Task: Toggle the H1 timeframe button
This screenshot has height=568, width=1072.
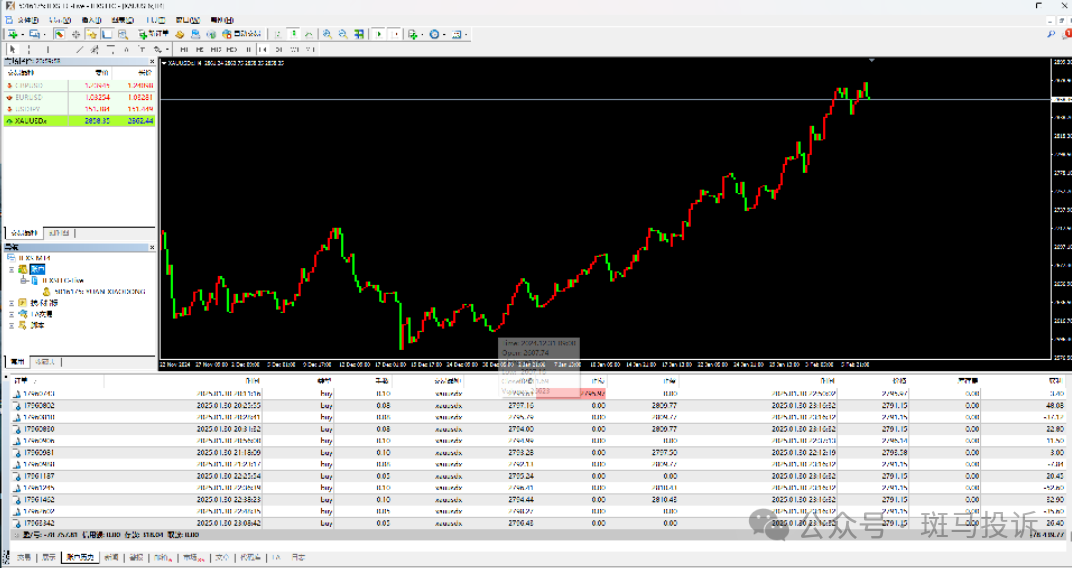Action: pos(247,49)
